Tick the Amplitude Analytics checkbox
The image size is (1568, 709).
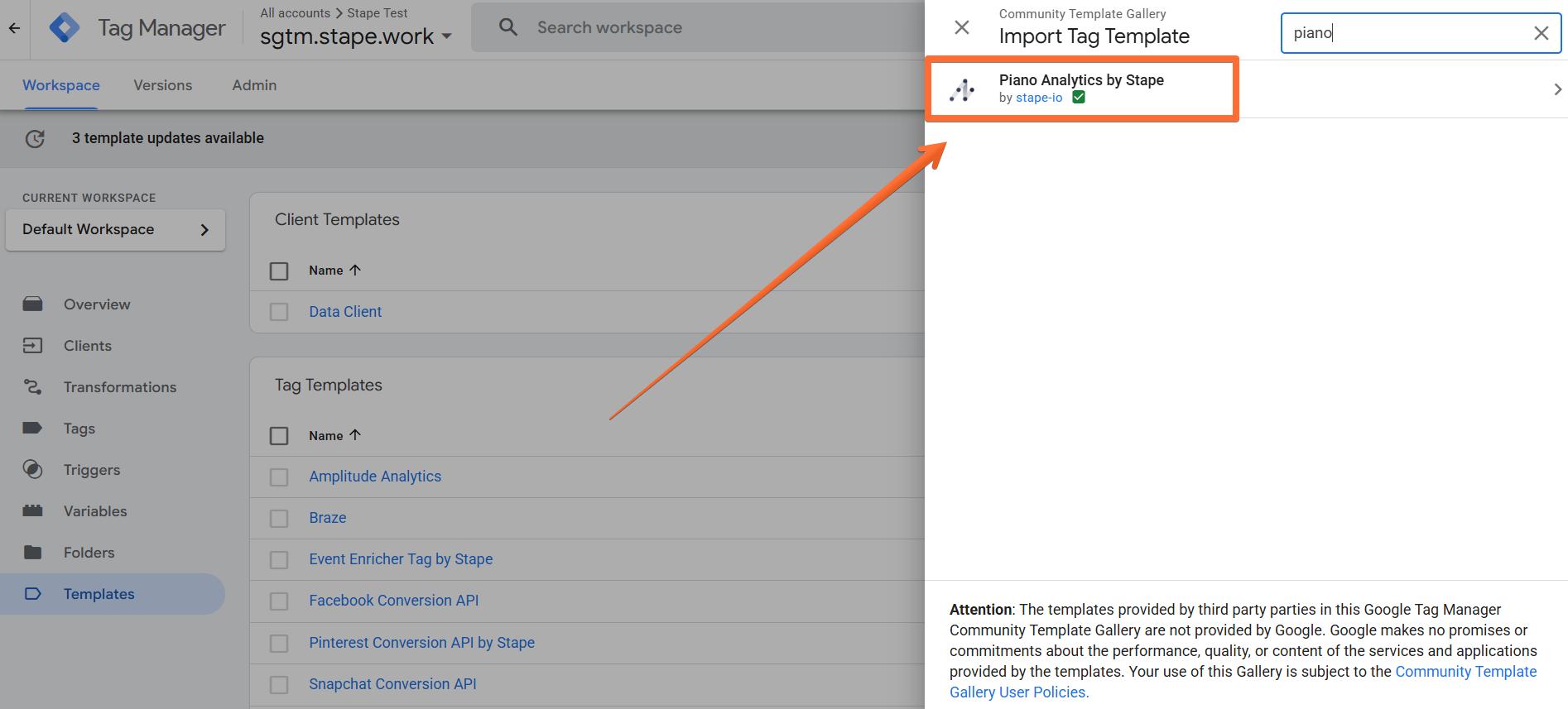pyautogui.click(x=279, y=477)
